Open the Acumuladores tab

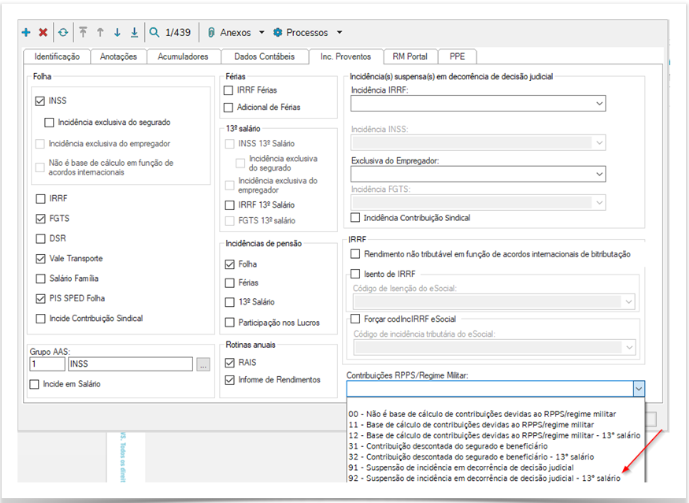(183, 57)
